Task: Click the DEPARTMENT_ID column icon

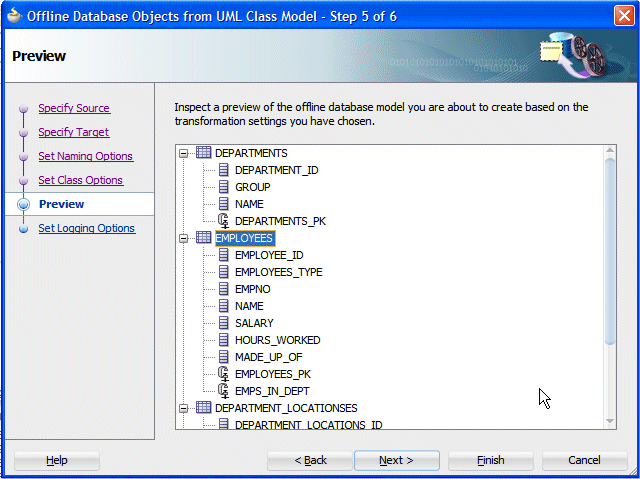Action: pos(223,170)
